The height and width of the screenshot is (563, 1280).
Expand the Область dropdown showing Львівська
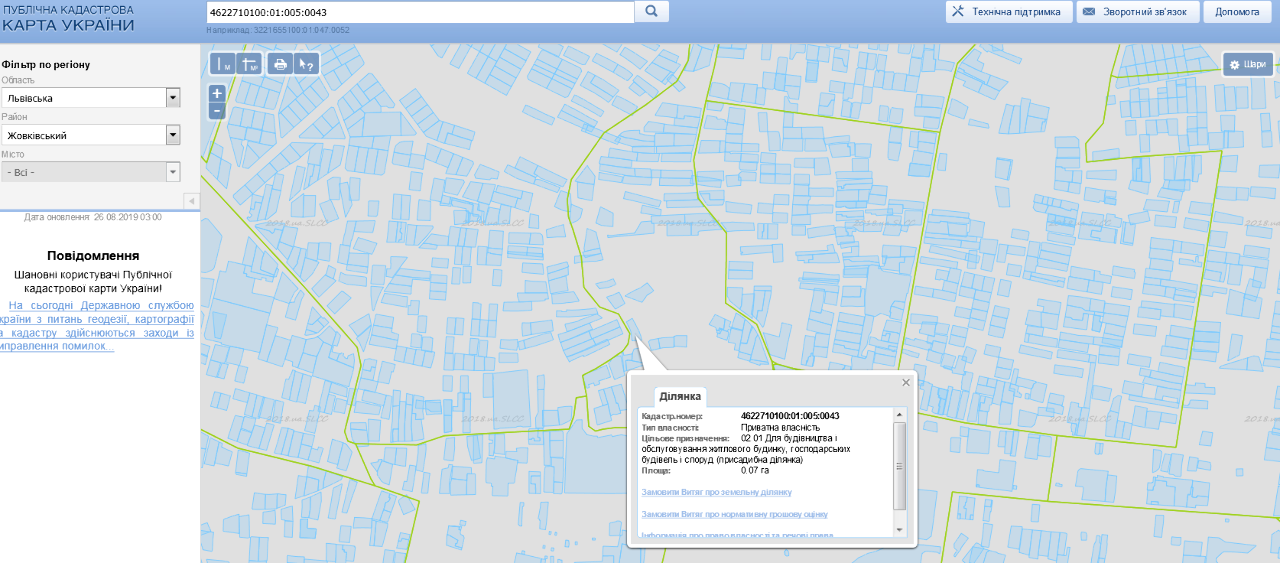(x=173, y=98)
